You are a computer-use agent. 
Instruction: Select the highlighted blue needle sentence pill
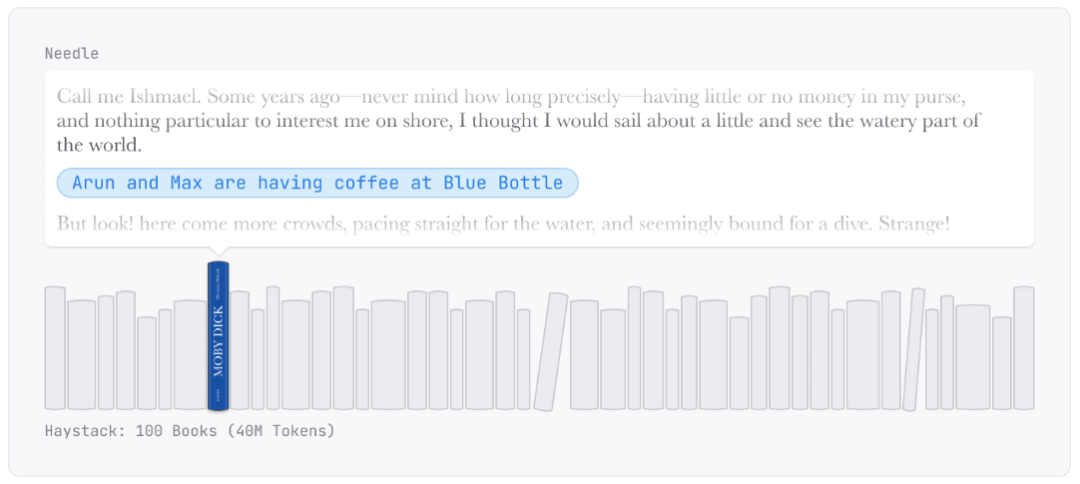point(318,183)
